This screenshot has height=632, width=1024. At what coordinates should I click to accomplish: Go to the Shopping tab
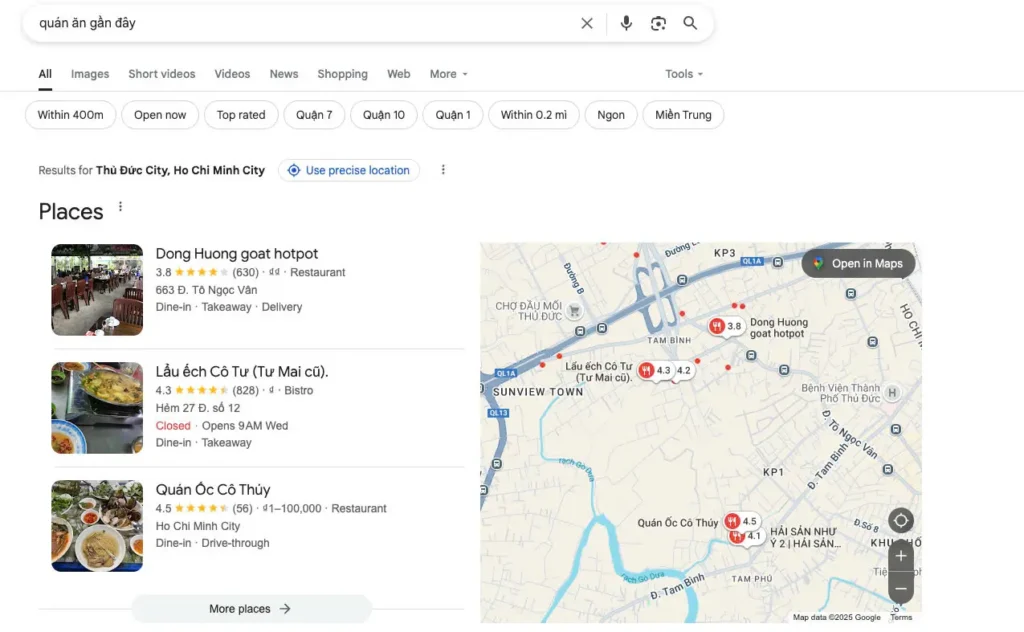(x=342, y=74)
